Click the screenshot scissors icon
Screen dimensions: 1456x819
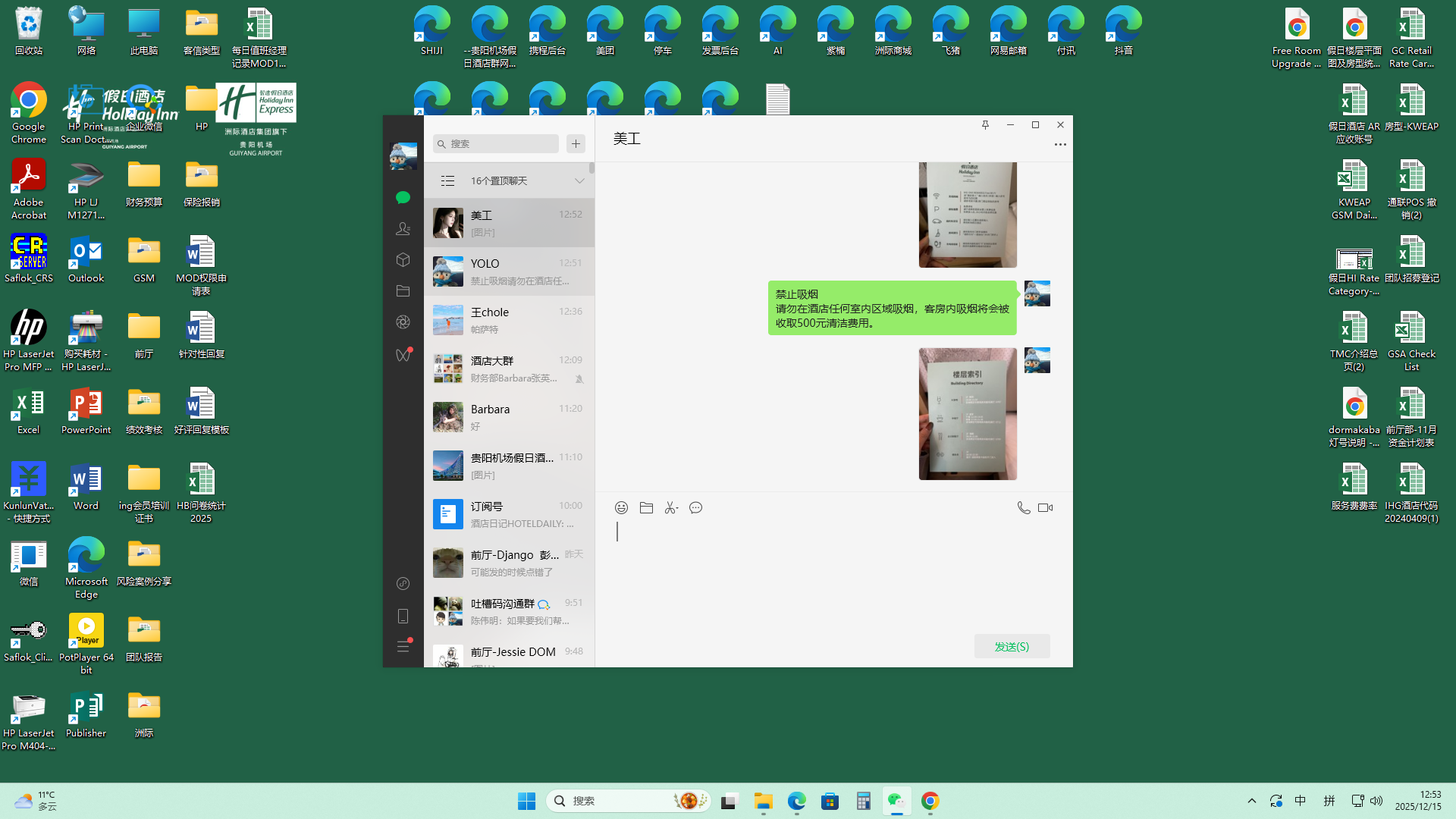pos(670,508)
